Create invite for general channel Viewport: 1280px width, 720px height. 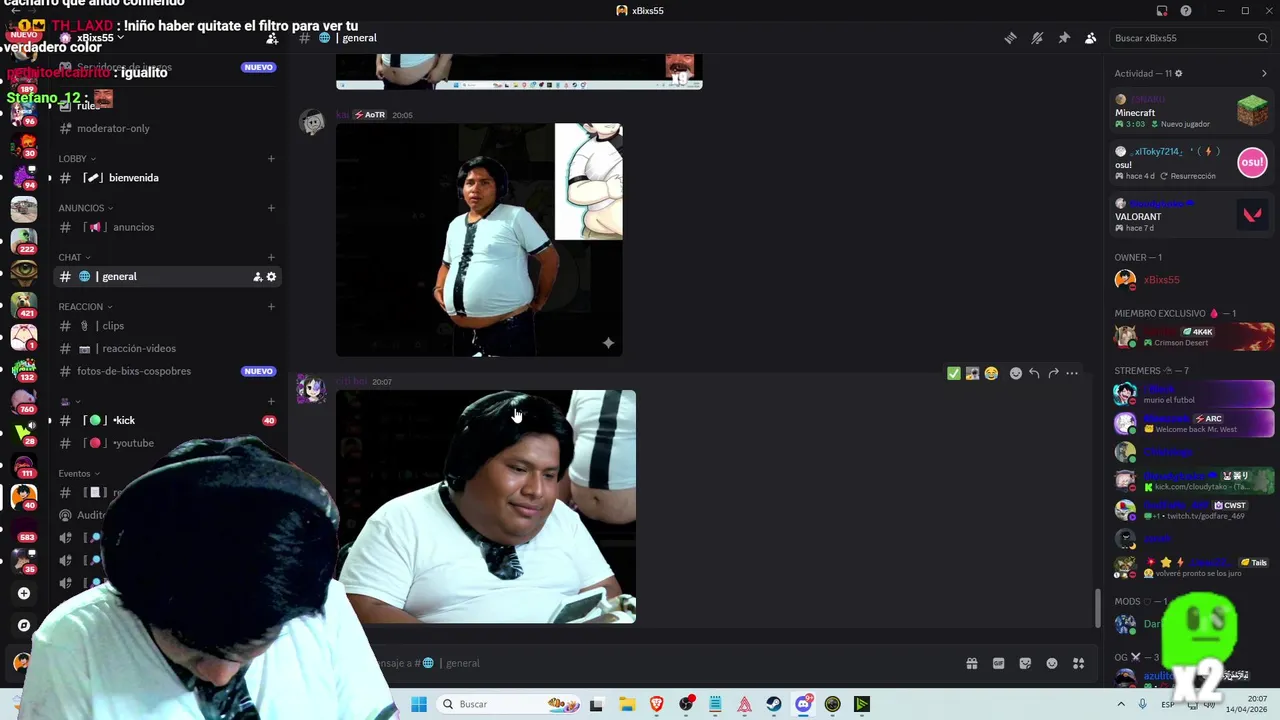257,277
